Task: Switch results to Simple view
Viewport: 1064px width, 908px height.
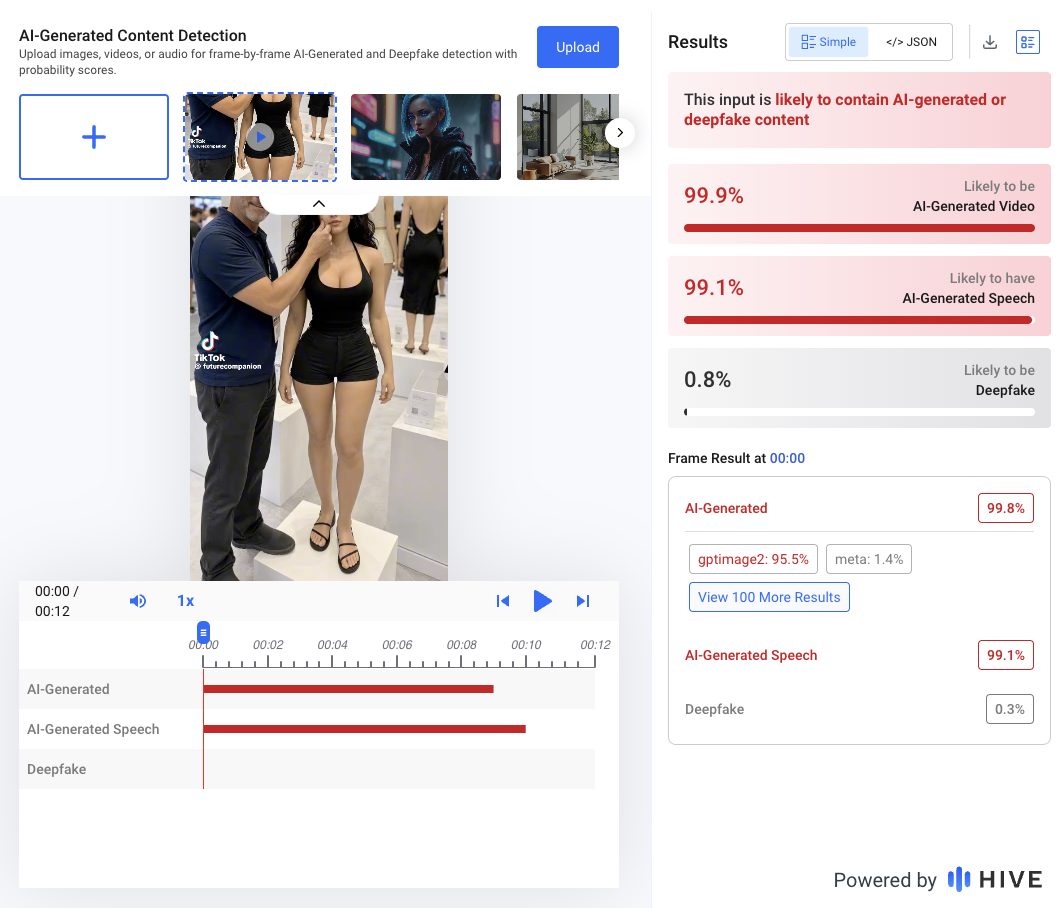Action: pyautogui.click(x=829, y=42)
